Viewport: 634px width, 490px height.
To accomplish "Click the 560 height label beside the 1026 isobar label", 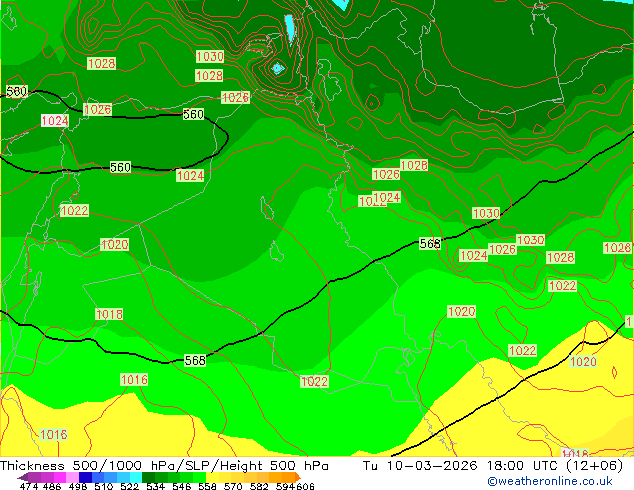I will (193, 114).
